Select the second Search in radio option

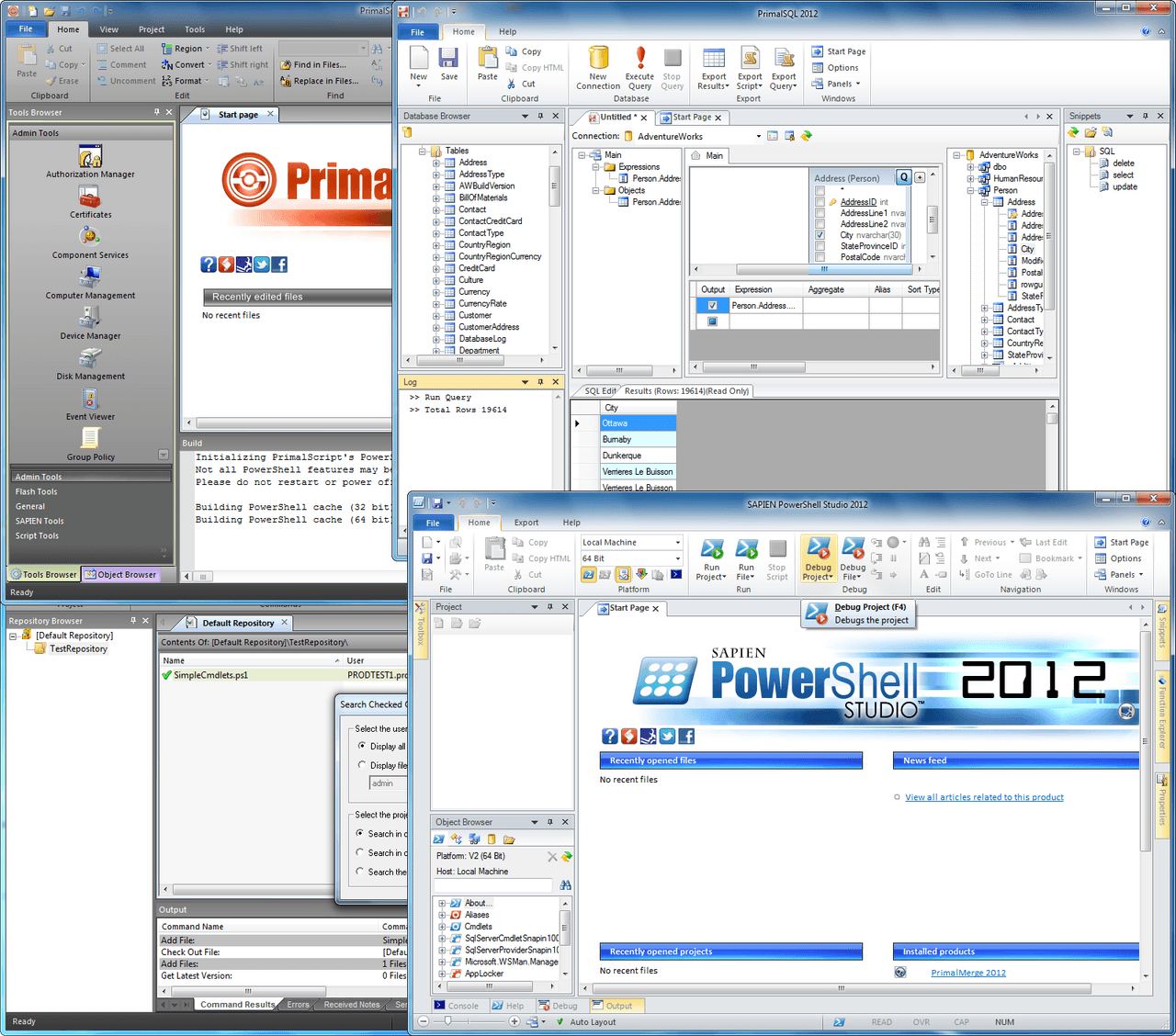360,852
